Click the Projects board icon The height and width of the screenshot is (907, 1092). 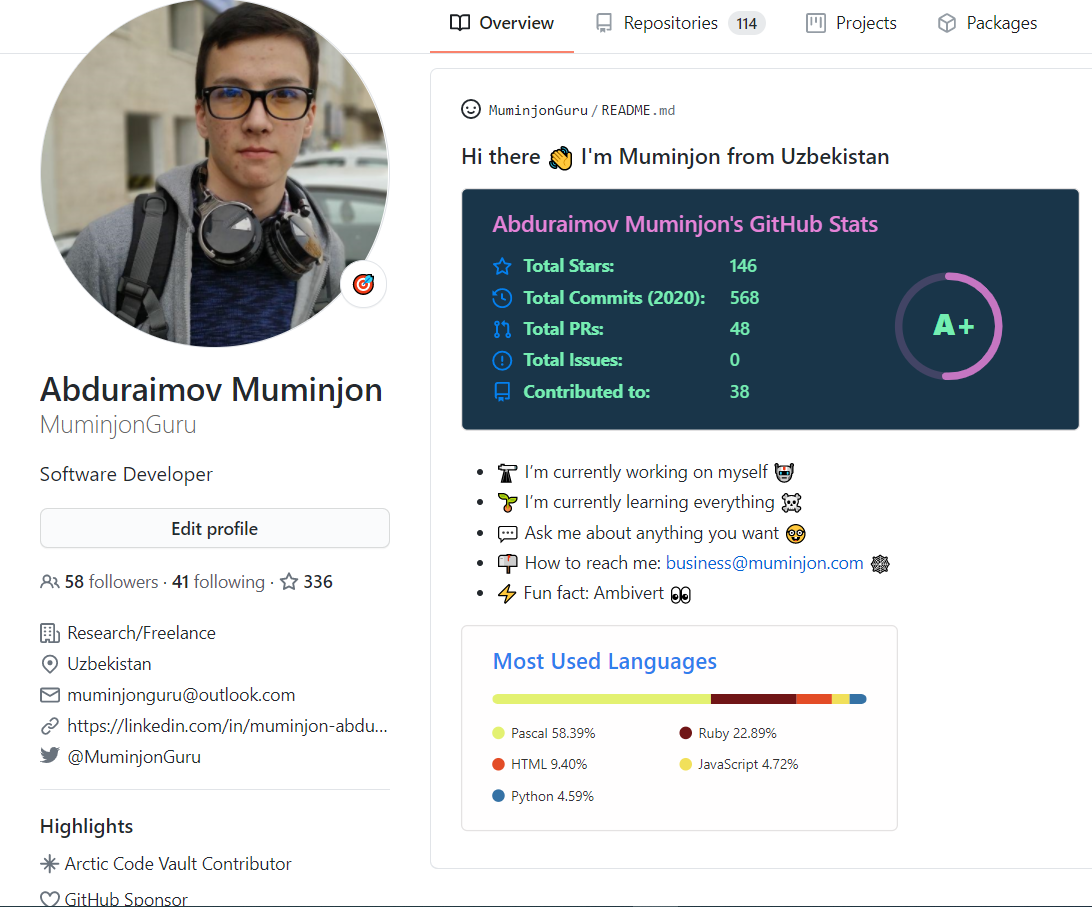[x=816, y=23]
